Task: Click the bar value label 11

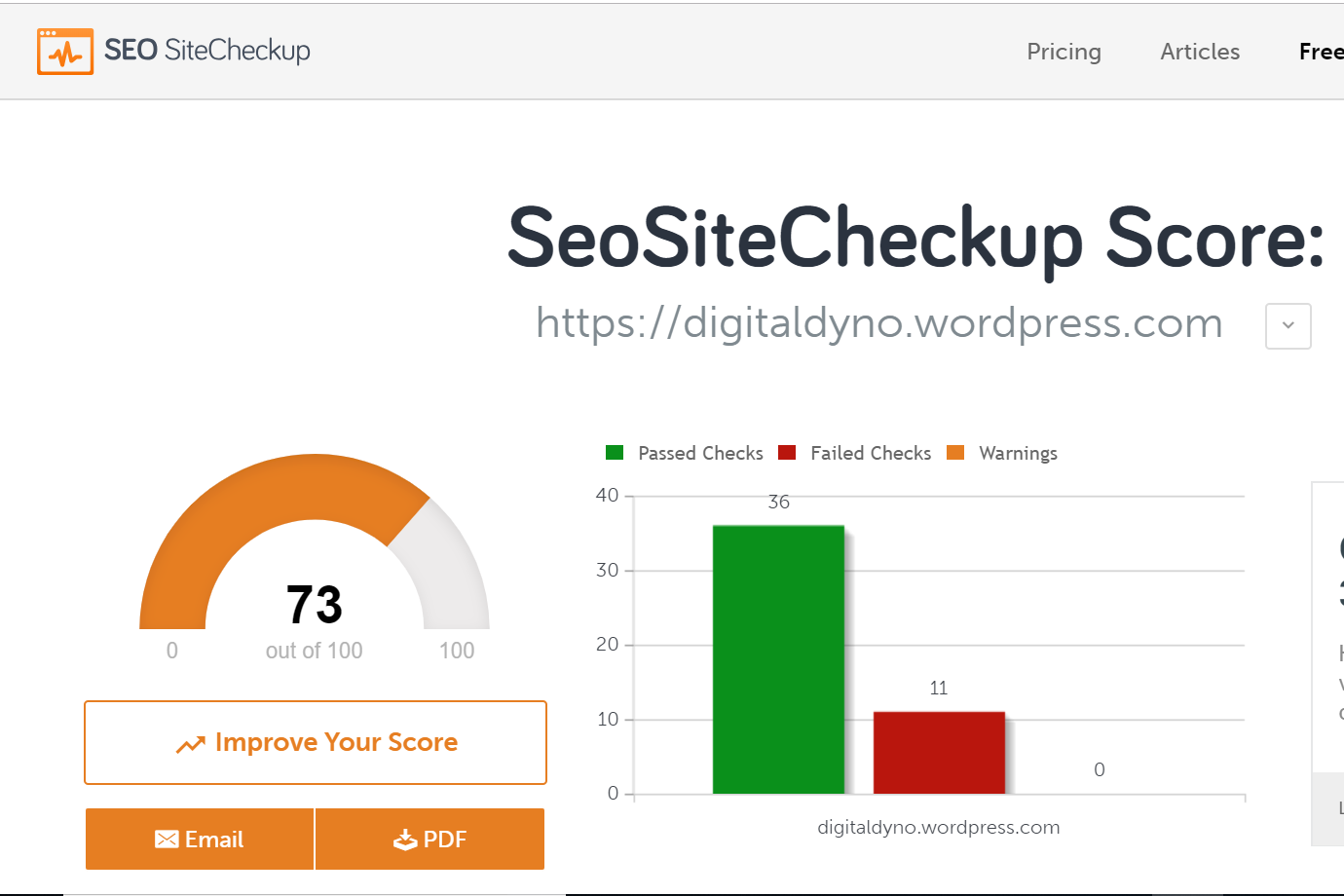Action: click(939, 689)
